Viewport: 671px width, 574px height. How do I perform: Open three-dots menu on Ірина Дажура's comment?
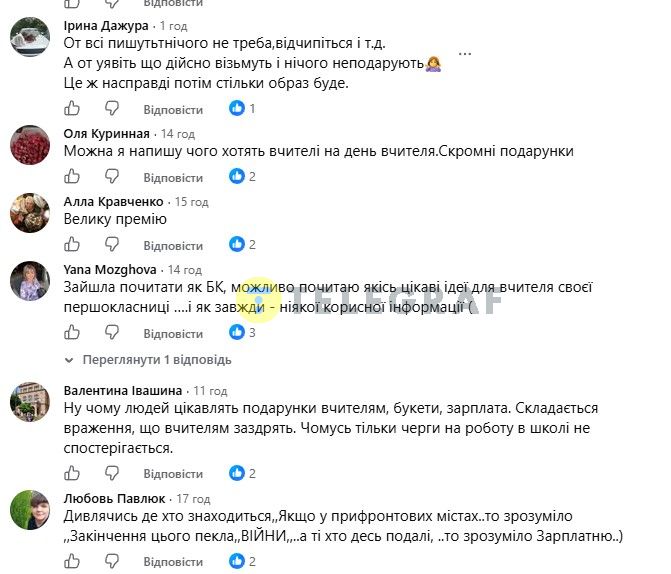pos(465,54)
